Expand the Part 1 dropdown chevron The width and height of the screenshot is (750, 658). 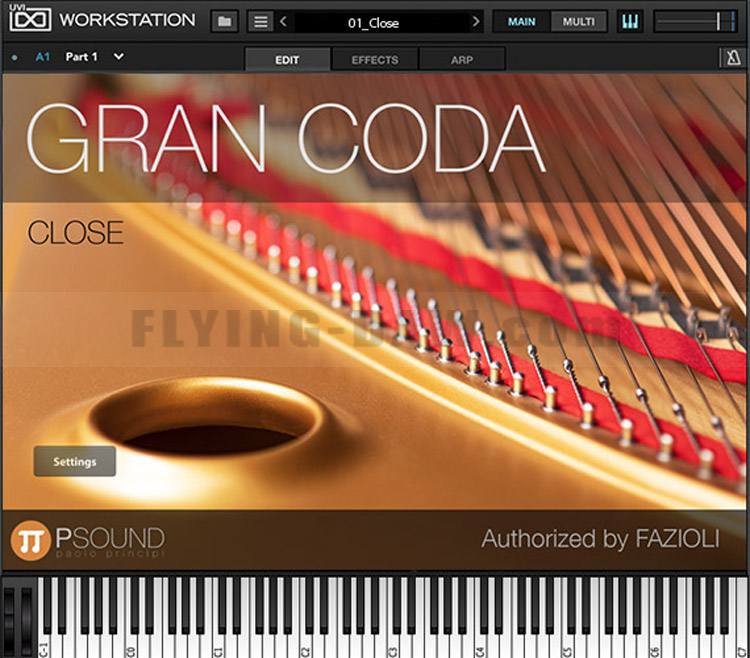(119, 56)
